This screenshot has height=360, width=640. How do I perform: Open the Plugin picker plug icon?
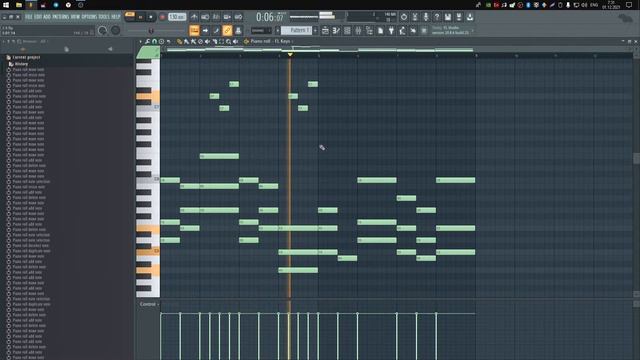[391, 31]
